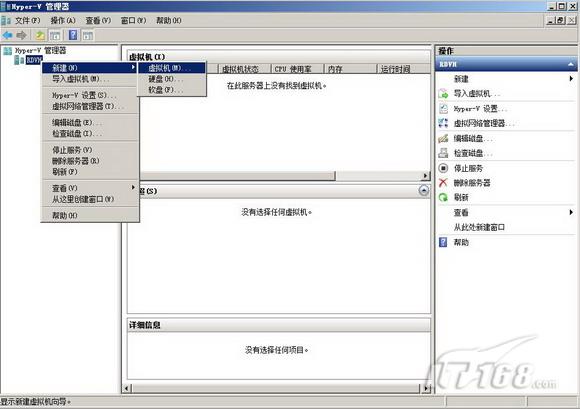Image resolution: width=580 pixels, height=409 pixels.
Task: Click 导入虚拟机... link in actions pane
Action: click(477, 94)
